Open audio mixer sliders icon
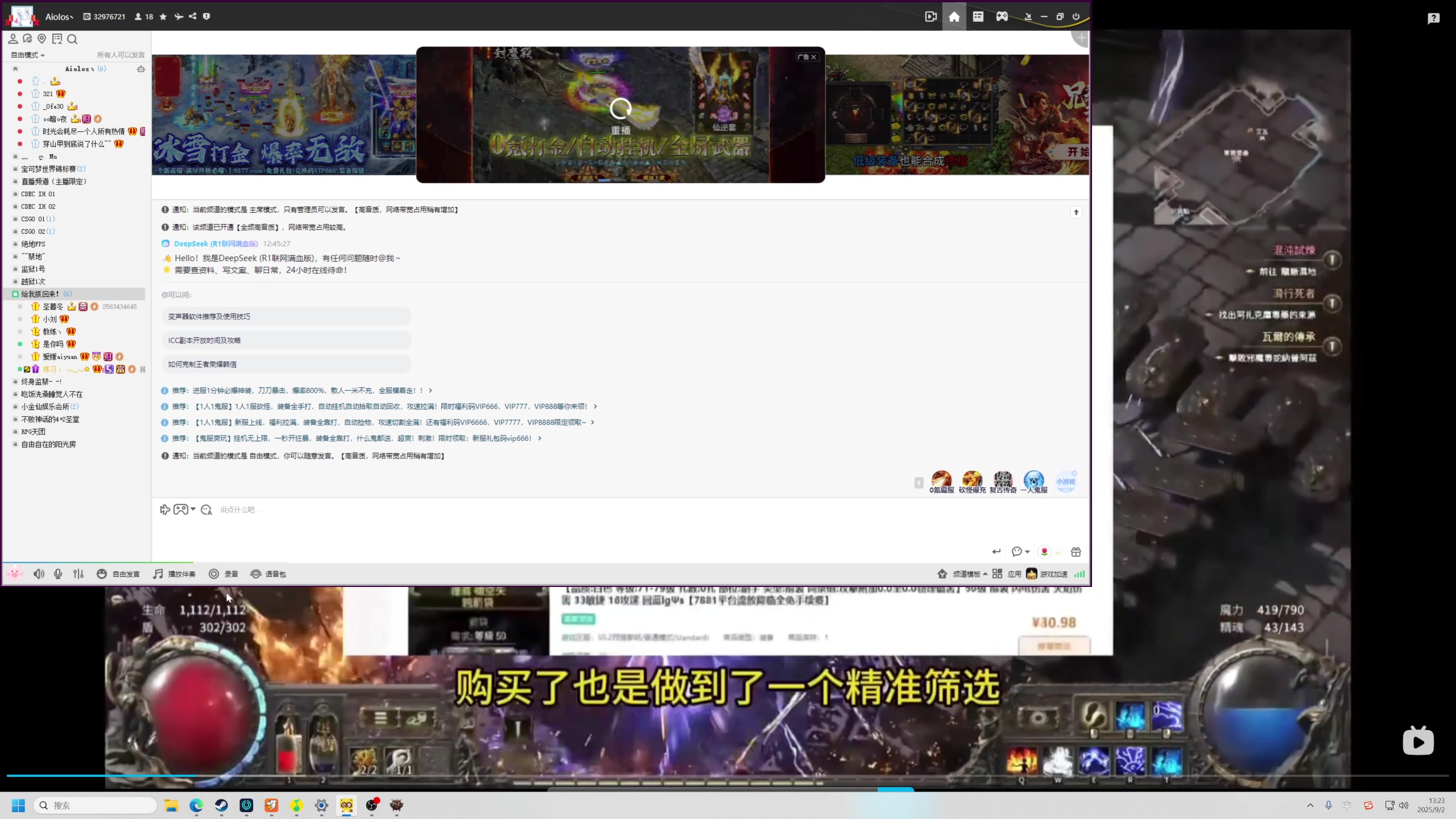The height and width of the screenshot is (819, 1456). [78, 574]
